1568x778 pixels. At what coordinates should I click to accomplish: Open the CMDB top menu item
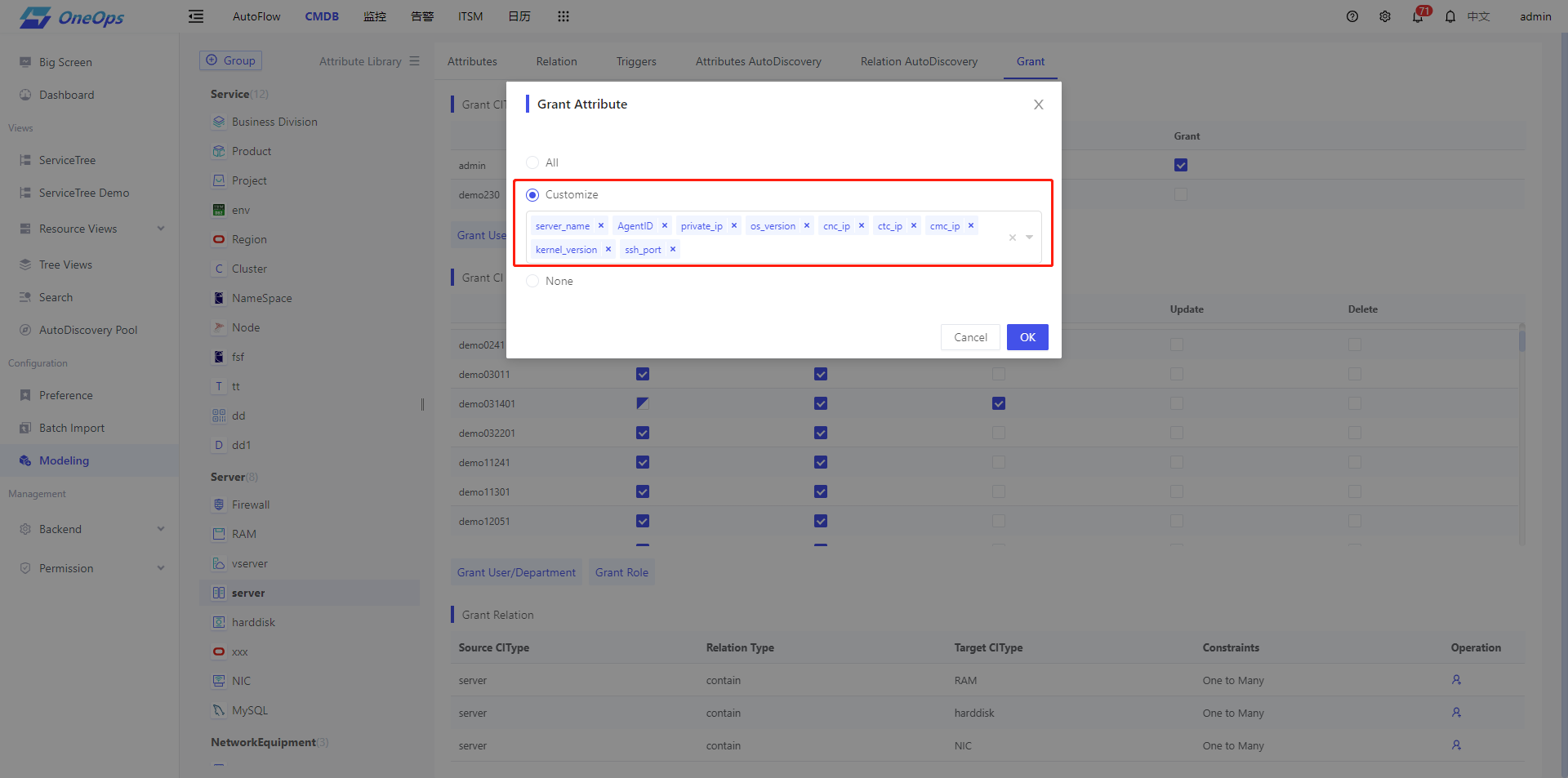click(x=322, y=16)
